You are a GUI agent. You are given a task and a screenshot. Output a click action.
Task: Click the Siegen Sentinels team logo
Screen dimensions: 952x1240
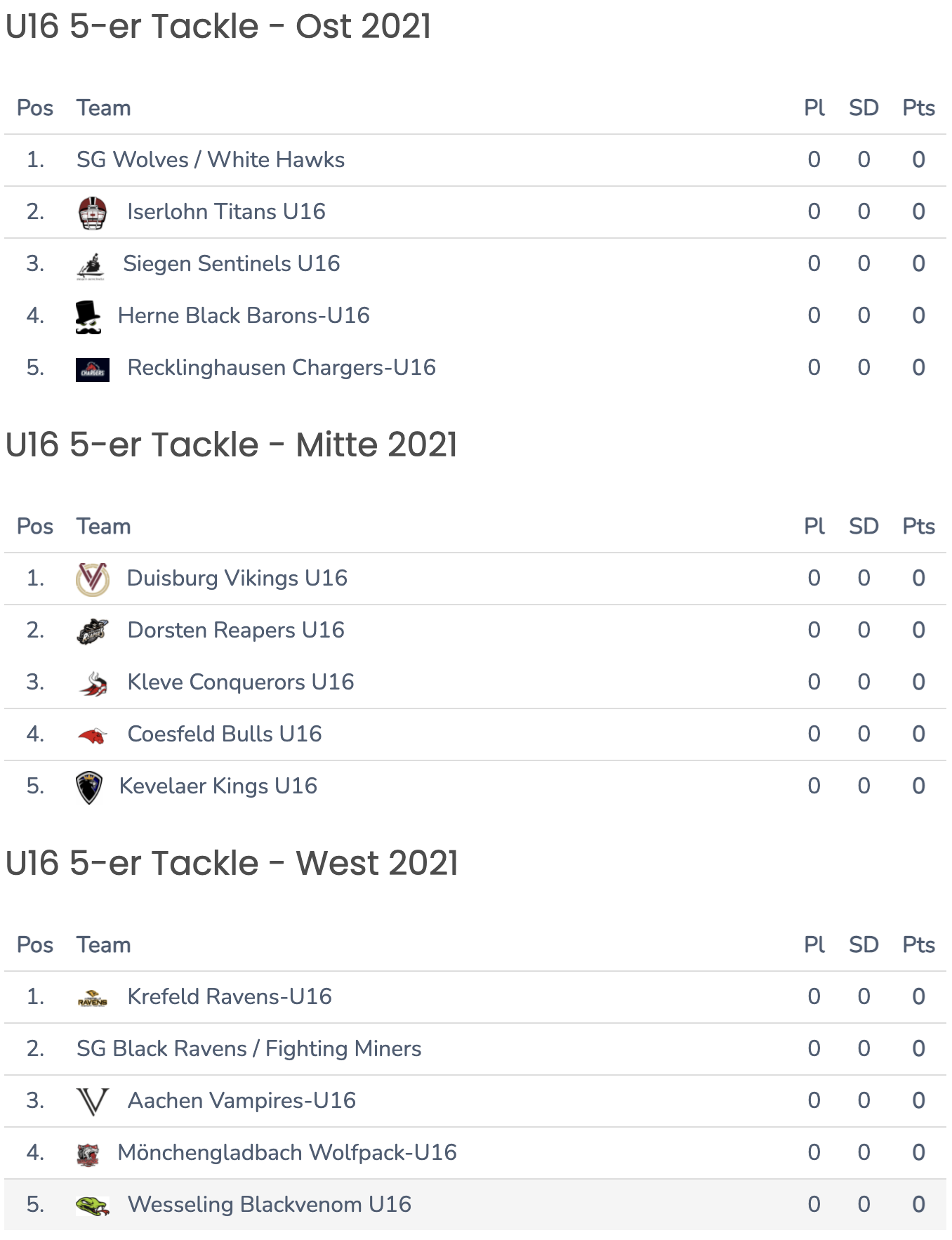[x=91, y=265]
